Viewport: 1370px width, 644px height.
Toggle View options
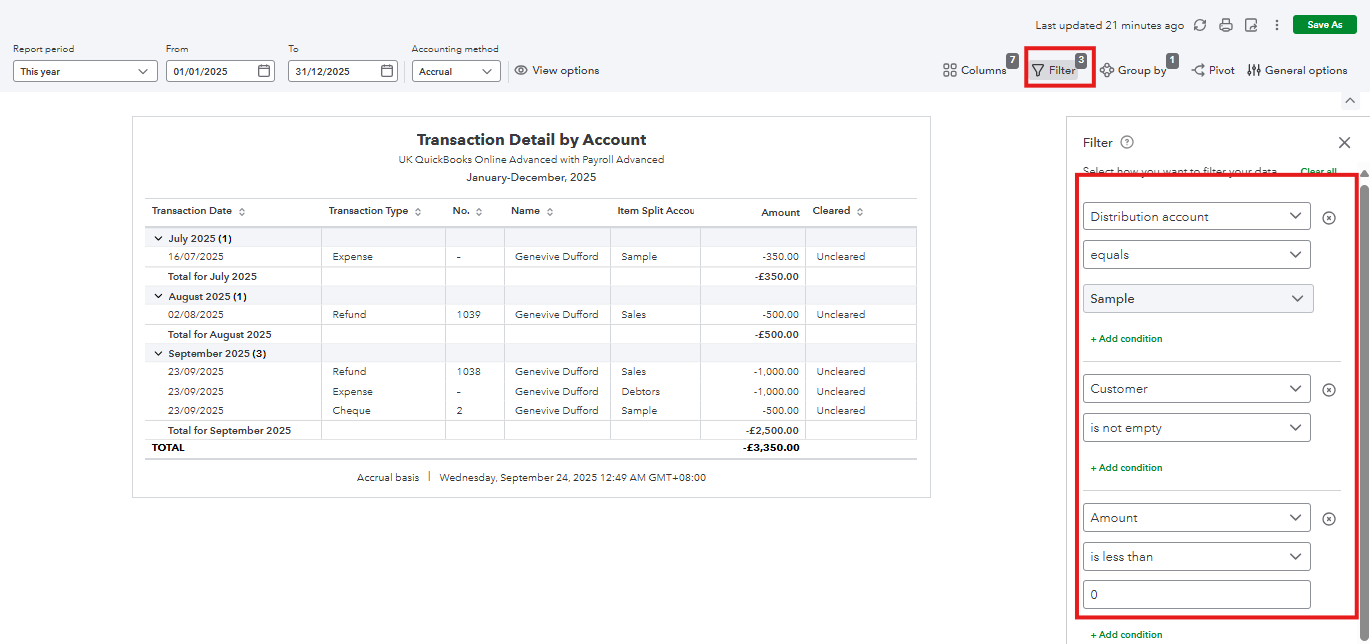557,71
